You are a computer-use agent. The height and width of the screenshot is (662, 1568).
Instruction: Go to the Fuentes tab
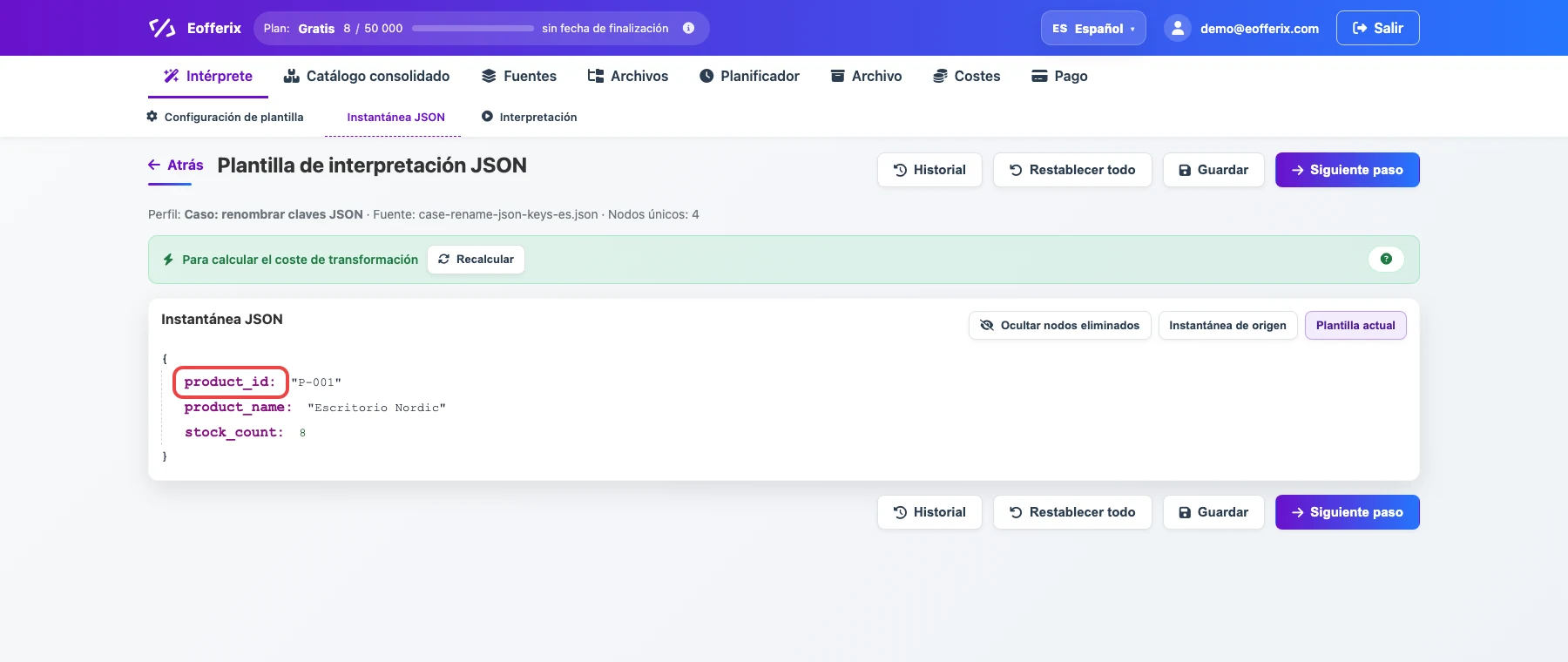click(x=519, y=76)
